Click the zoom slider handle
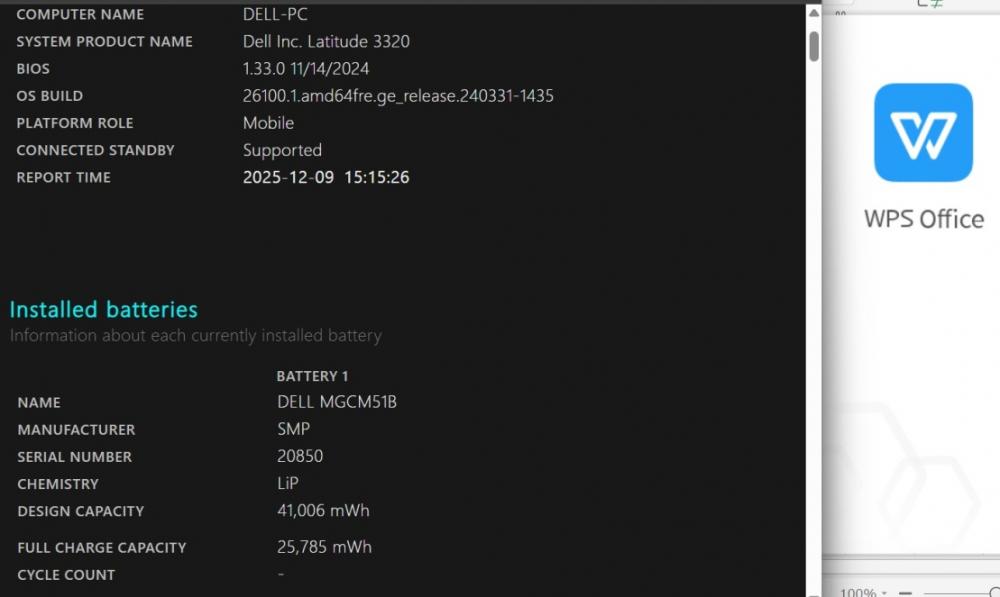 [x=995, y=593]
